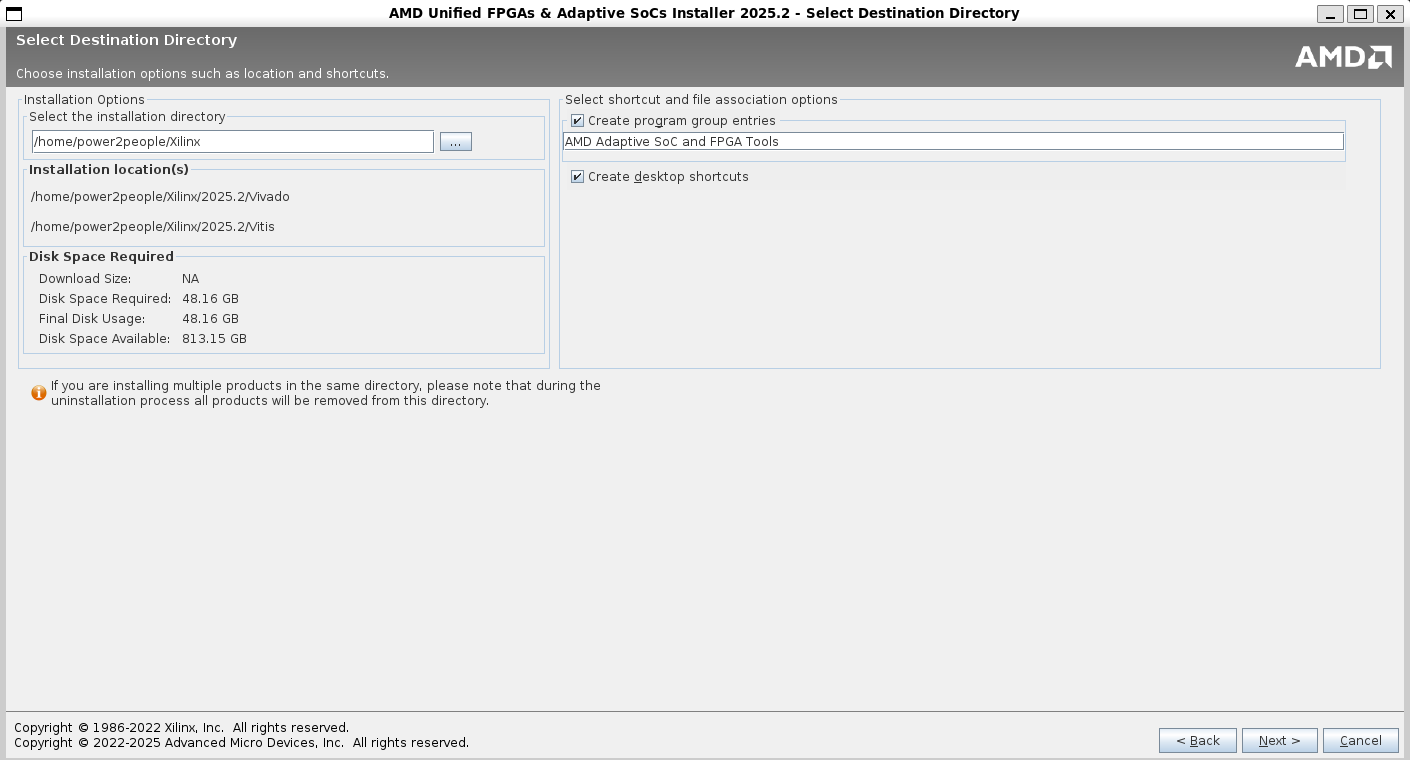This screenshot has width=1410, height=760.
Task: Click the 813.15 GB available space value
Action: 214,339
